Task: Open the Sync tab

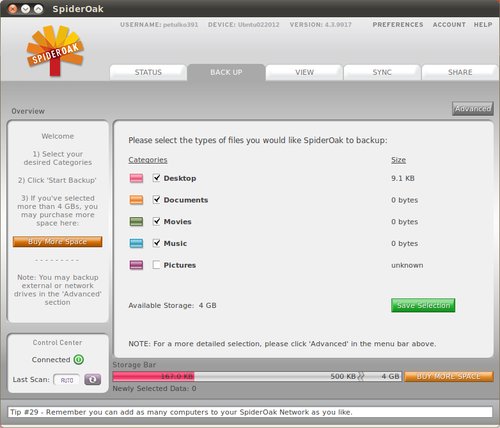Action: [x=382, y=72]
